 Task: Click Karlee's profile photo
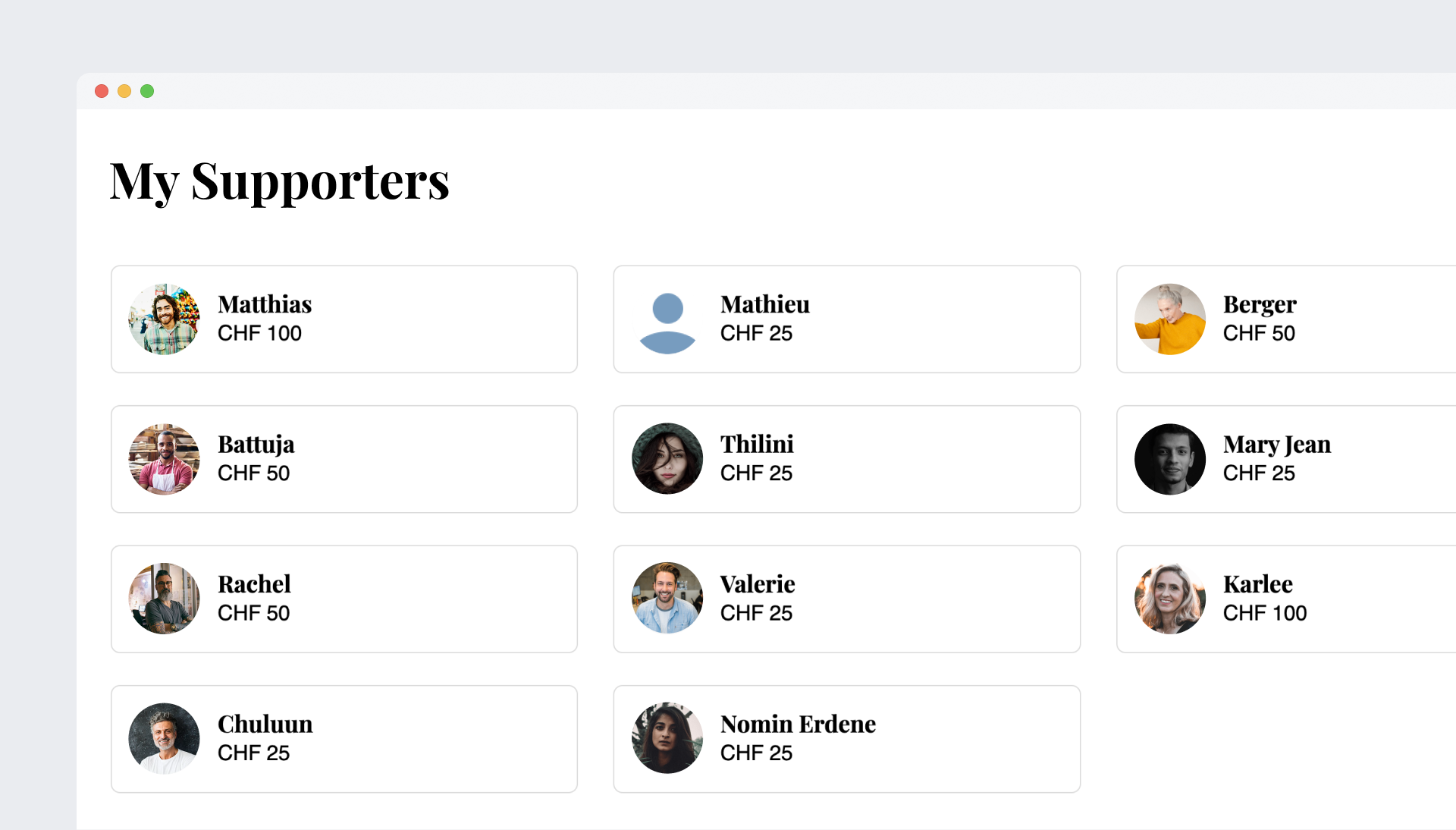point(1169,599)
